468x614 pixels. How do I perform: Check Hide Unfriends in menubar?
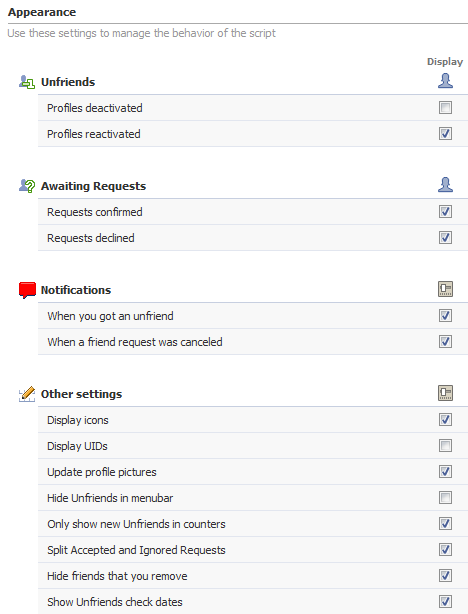point(445,497)
